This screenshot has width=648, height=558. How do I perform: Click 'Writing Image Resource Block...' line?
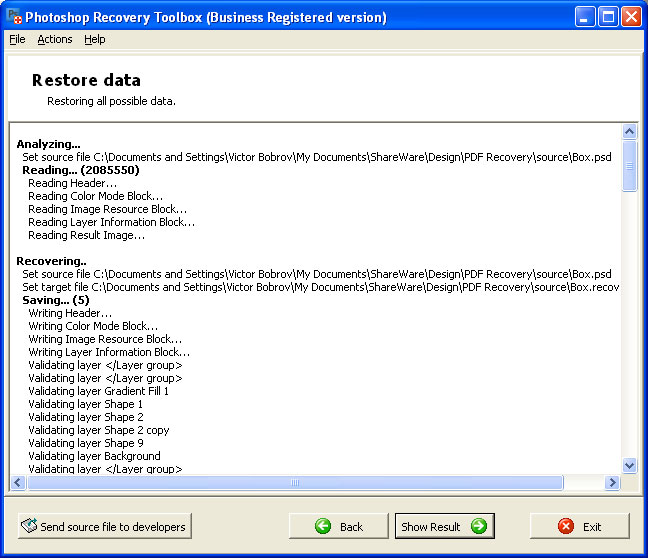point(105,339)
